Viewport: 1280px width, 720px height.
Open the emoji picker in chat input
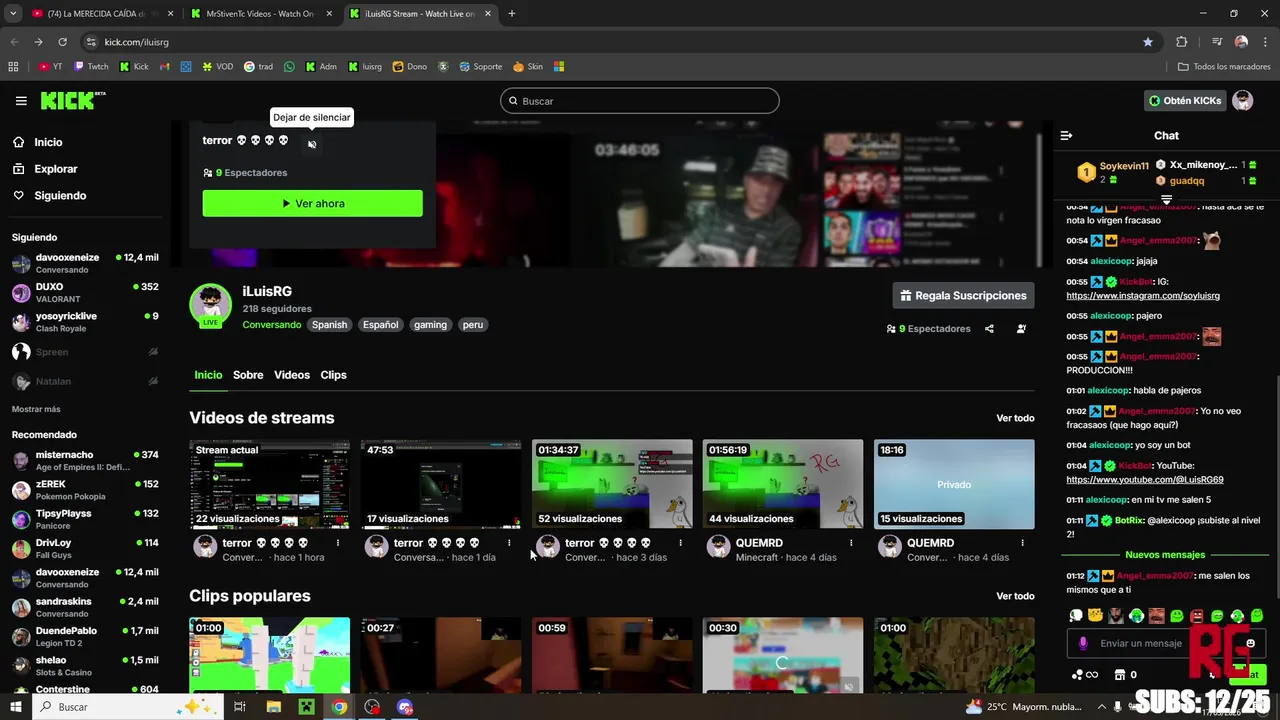[x=1250, y=643]
